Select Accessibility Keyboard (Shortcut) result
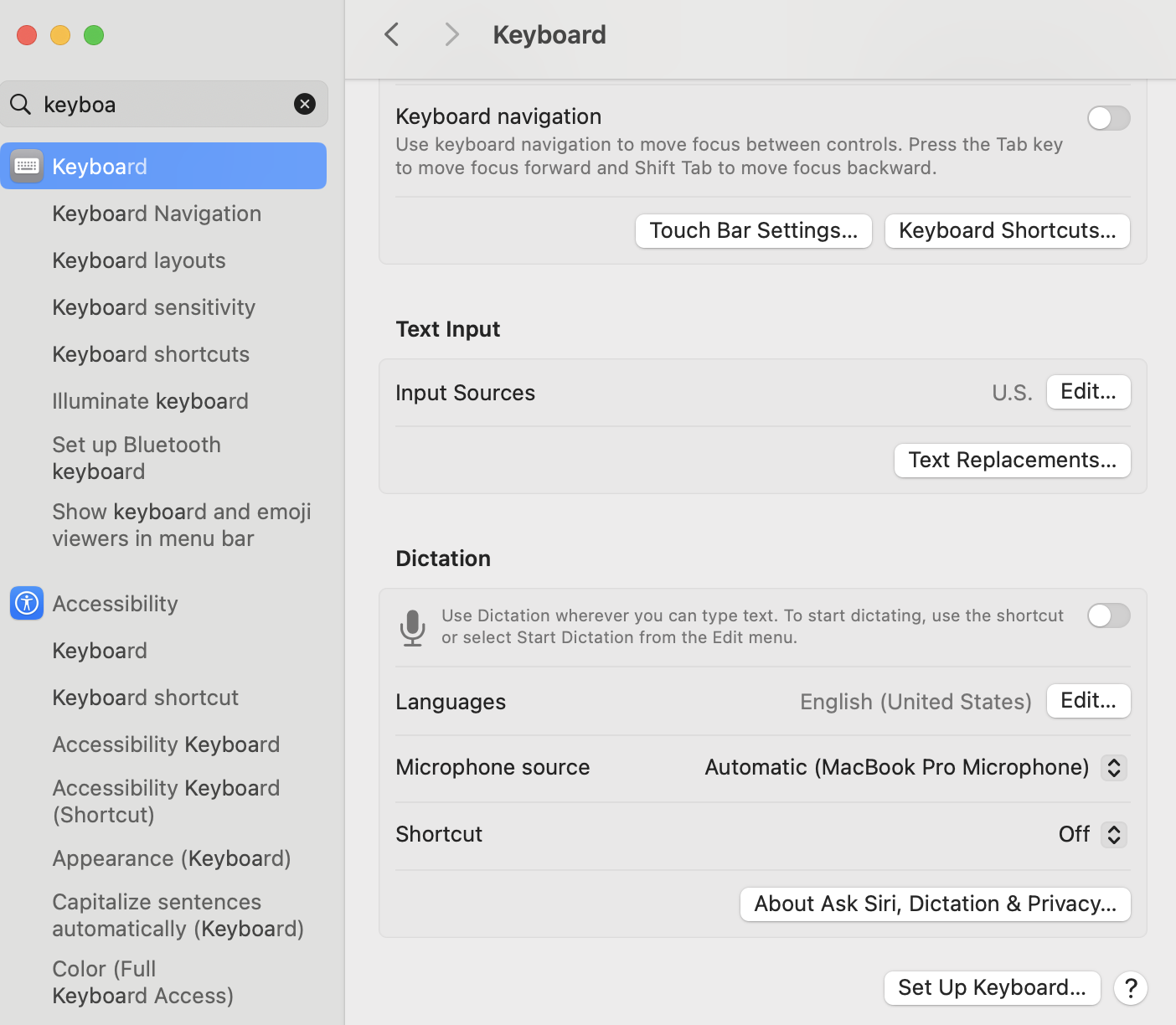Image resolution: width=1176 pixels, height=1025 pixels. [166, 801]
